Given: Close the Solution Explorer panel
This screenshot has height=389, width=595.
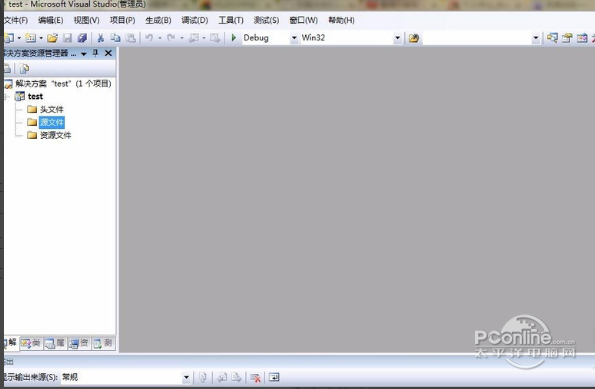Looking at the screenshot, I should (109, 53).
